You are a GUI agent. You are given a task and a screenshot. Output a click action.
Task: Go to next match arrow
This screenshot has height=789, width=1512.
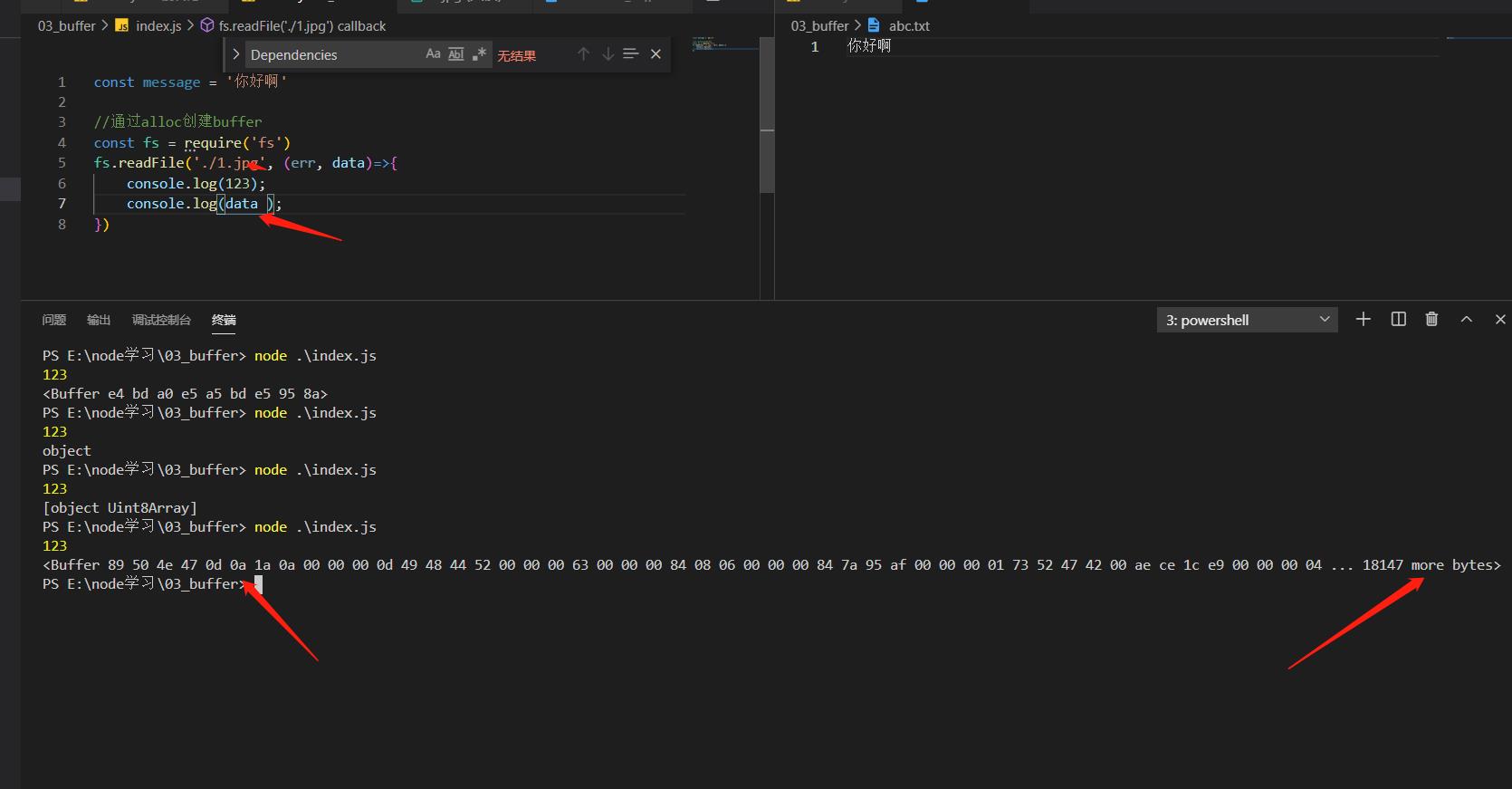point(608,54)
